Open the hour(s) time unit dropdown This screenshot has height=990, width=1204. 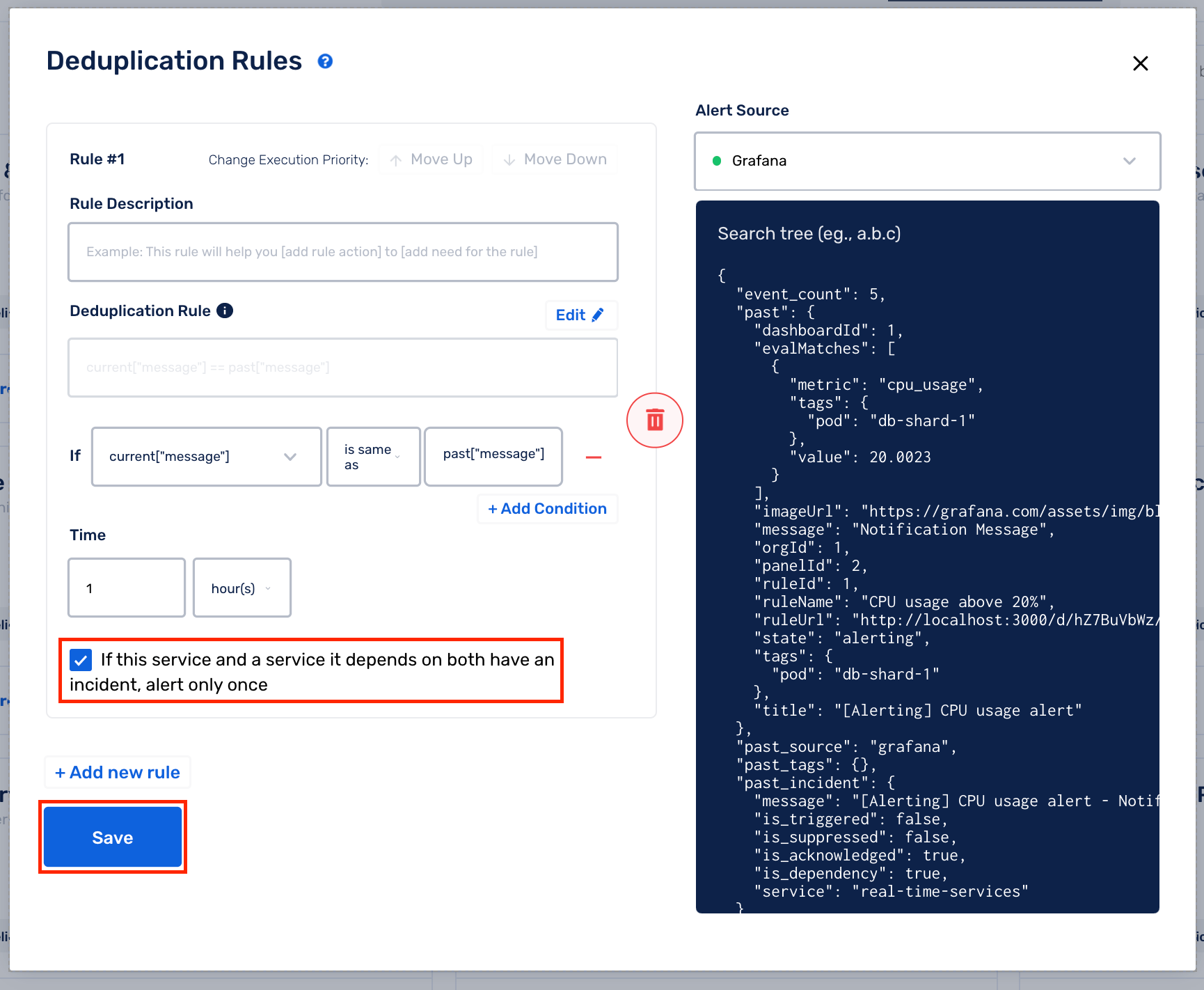[242, 588]
